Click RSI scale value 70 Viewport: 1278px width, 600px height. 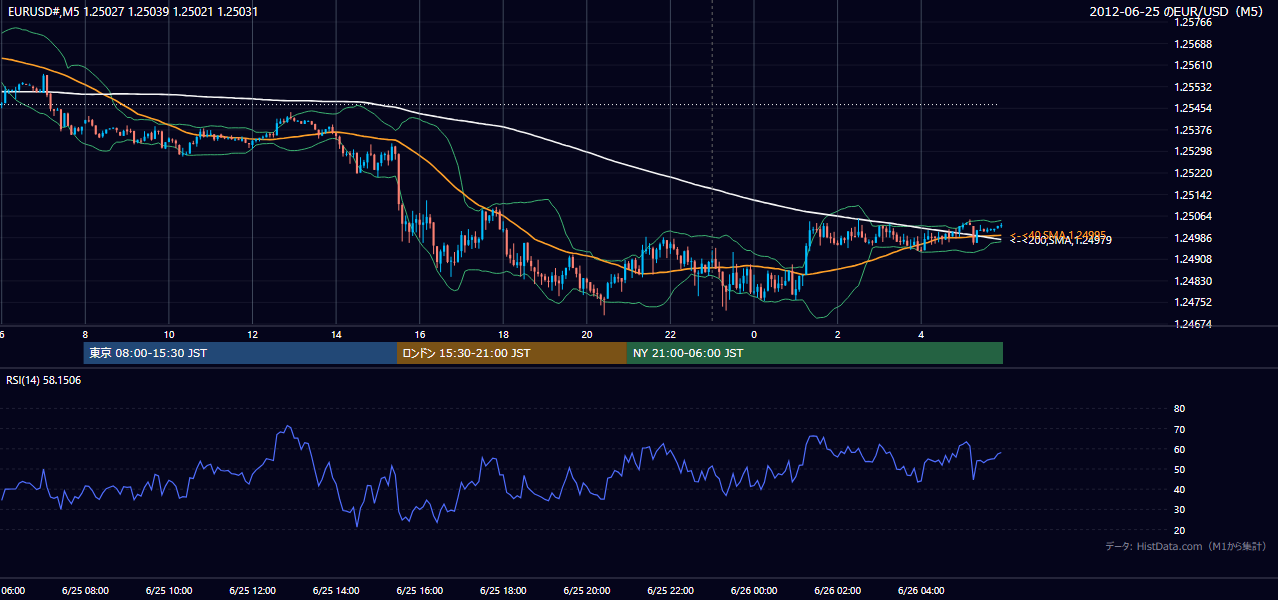click(x=1179, y=429)
